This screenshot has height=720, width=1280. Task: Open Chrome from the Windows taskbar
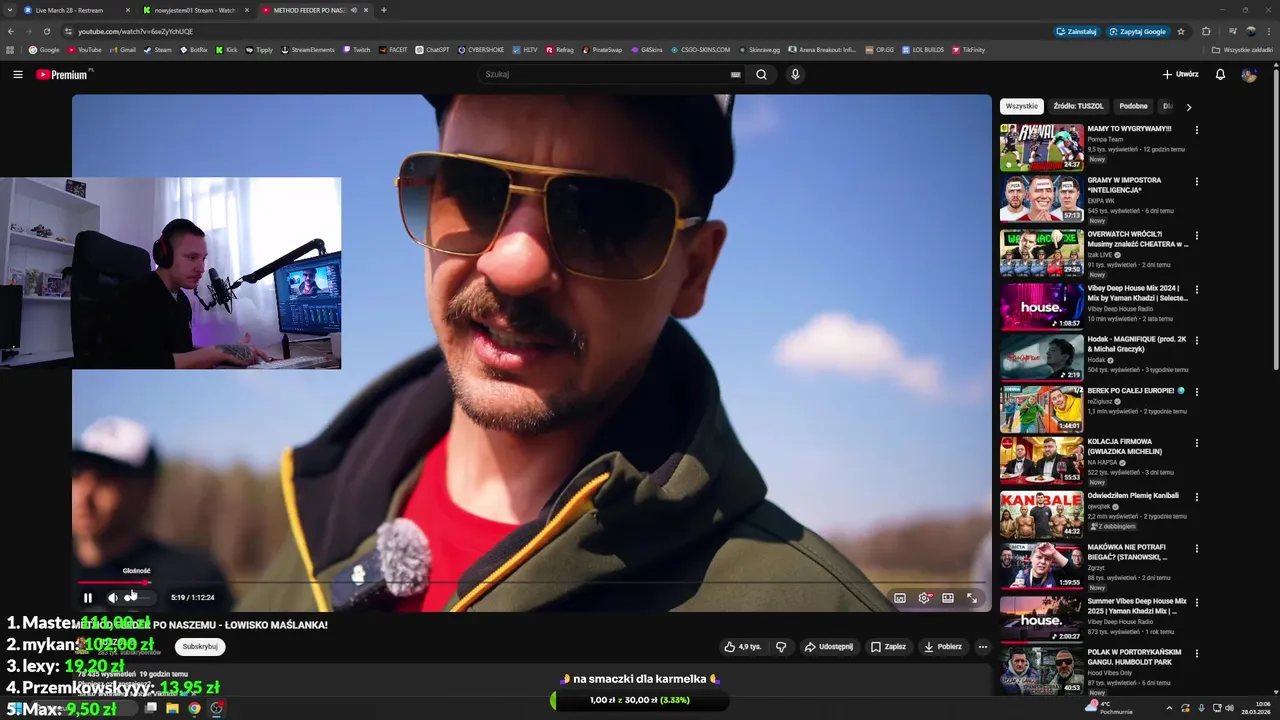click(194, 708)
